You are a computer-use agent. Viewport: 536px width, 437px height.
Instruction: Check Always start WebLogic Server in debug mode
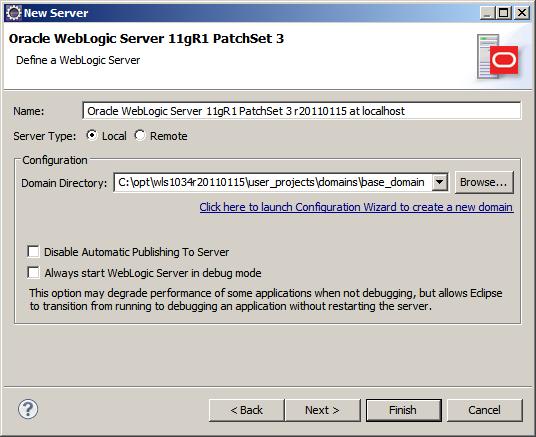point(33,273)
